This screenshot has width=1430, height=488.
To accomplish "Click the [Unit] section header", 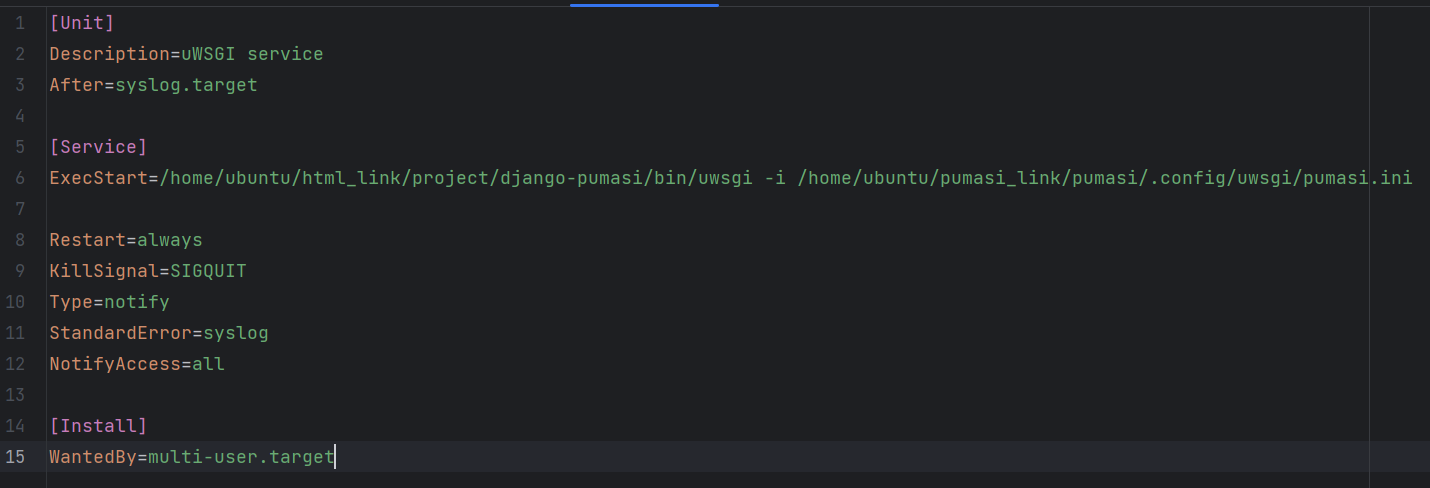I will [82, 23].
